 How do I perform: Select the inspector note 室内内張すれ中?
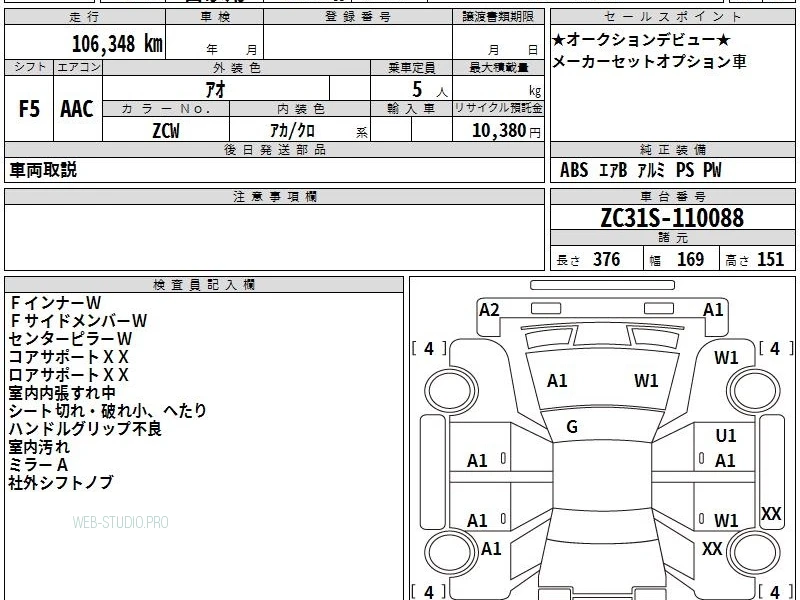tap(62, 393)
